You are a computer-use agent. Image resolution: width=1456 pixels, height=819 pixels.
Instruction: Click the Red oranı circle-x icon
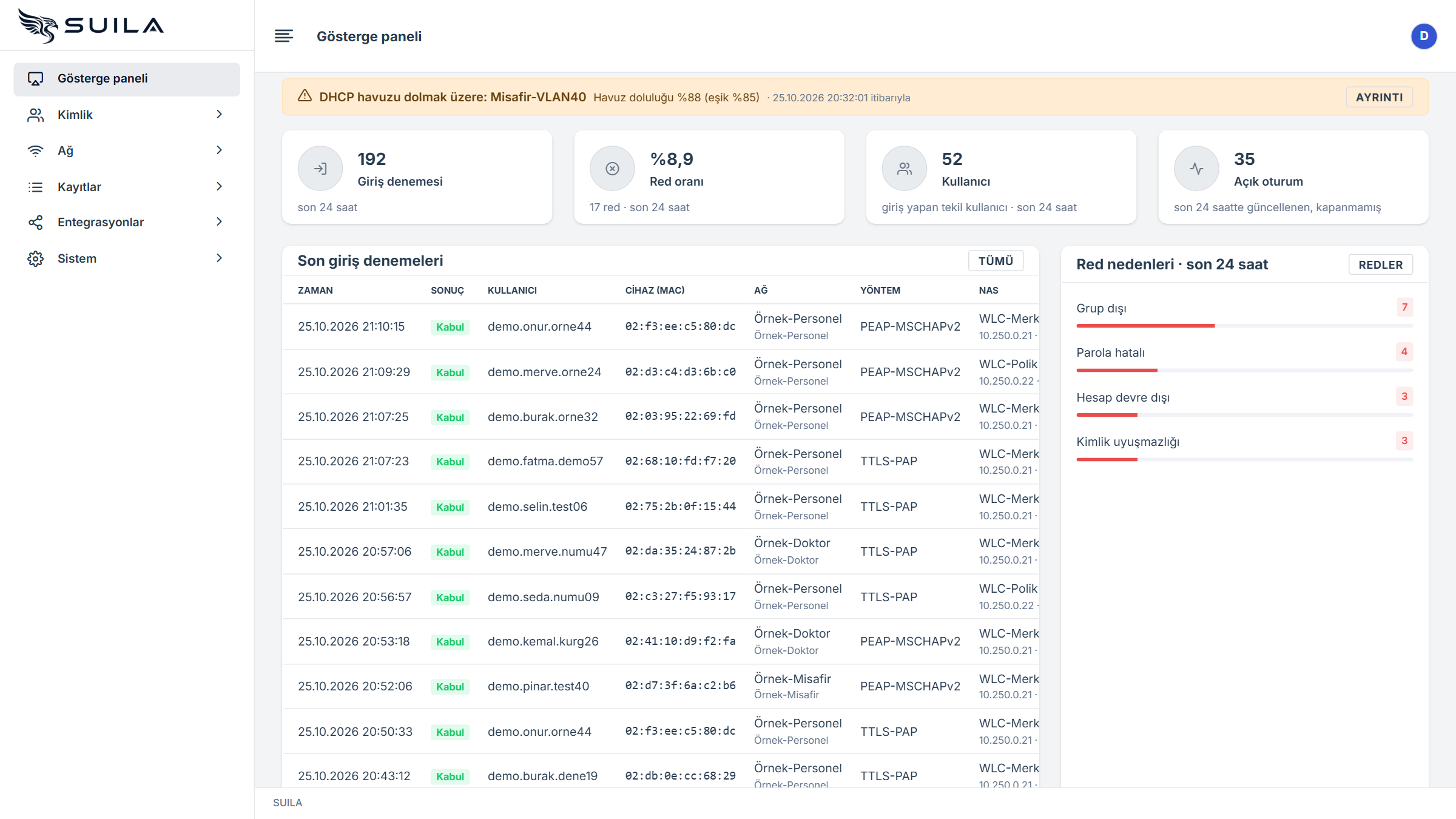612,169
